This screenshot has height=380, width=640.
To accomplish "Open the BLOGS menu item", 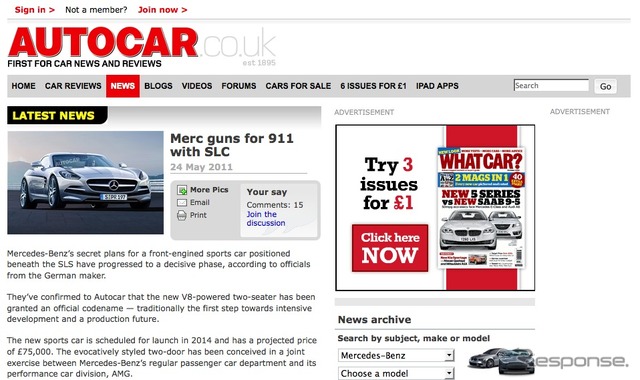I will pyautogui.click(x=158, y=86).
